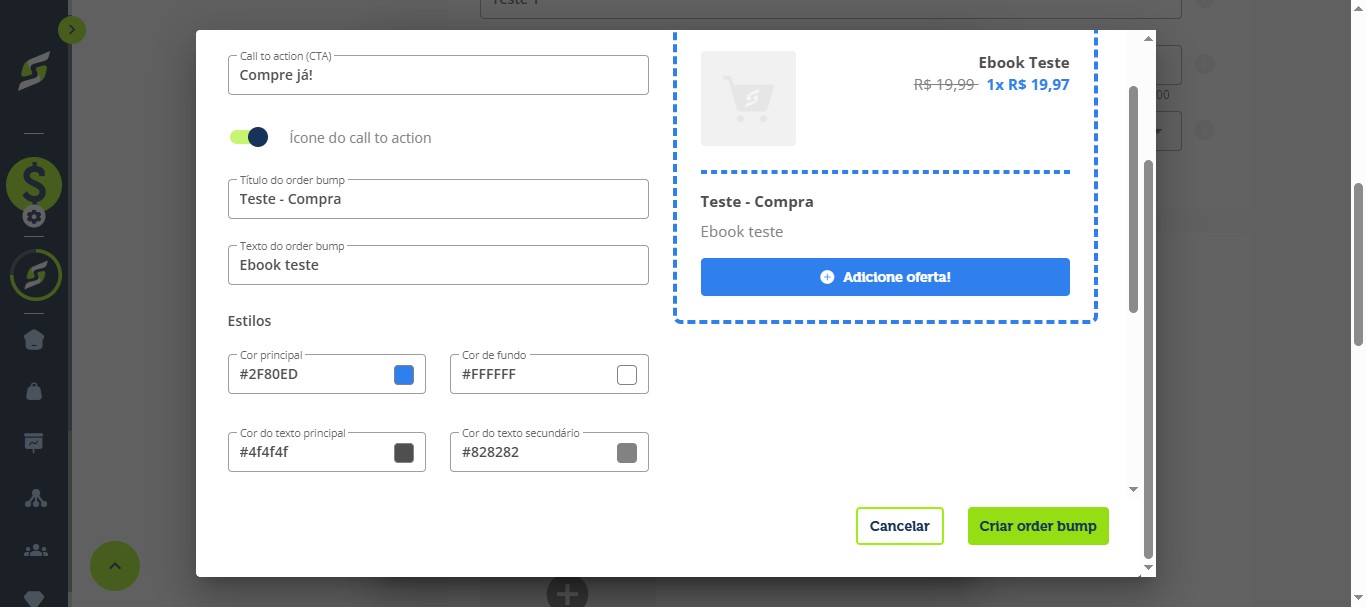Click the struck-through price R$ 19,99
Viewport: 1366px width, 607px height.
point(945,85)
